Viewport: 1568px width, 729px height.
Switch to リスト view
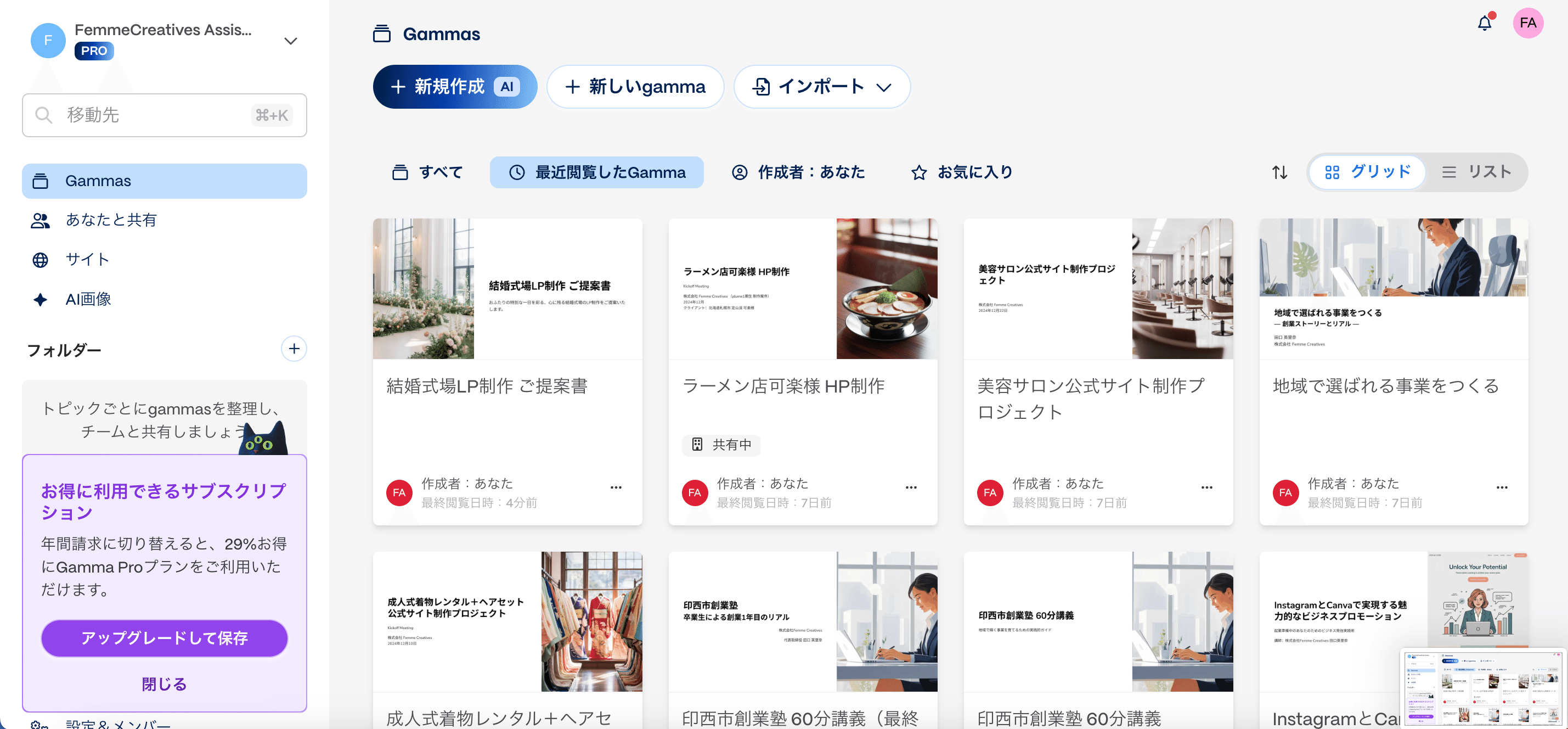1477,172
